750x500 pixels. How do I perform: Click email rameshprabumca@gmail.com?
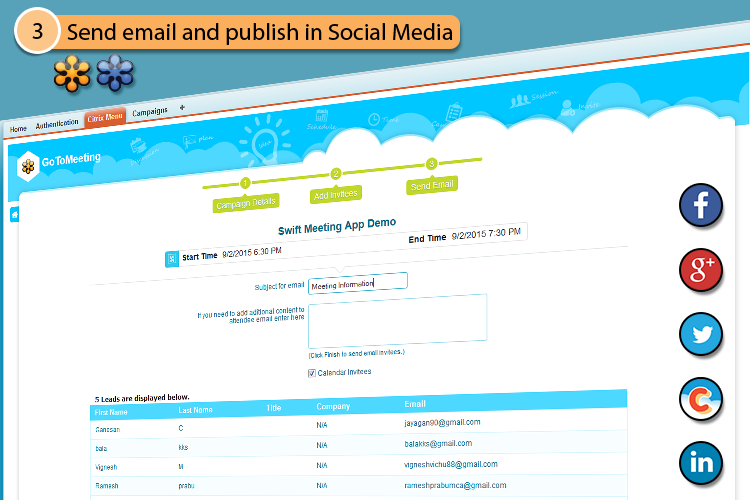pos(455,485)
